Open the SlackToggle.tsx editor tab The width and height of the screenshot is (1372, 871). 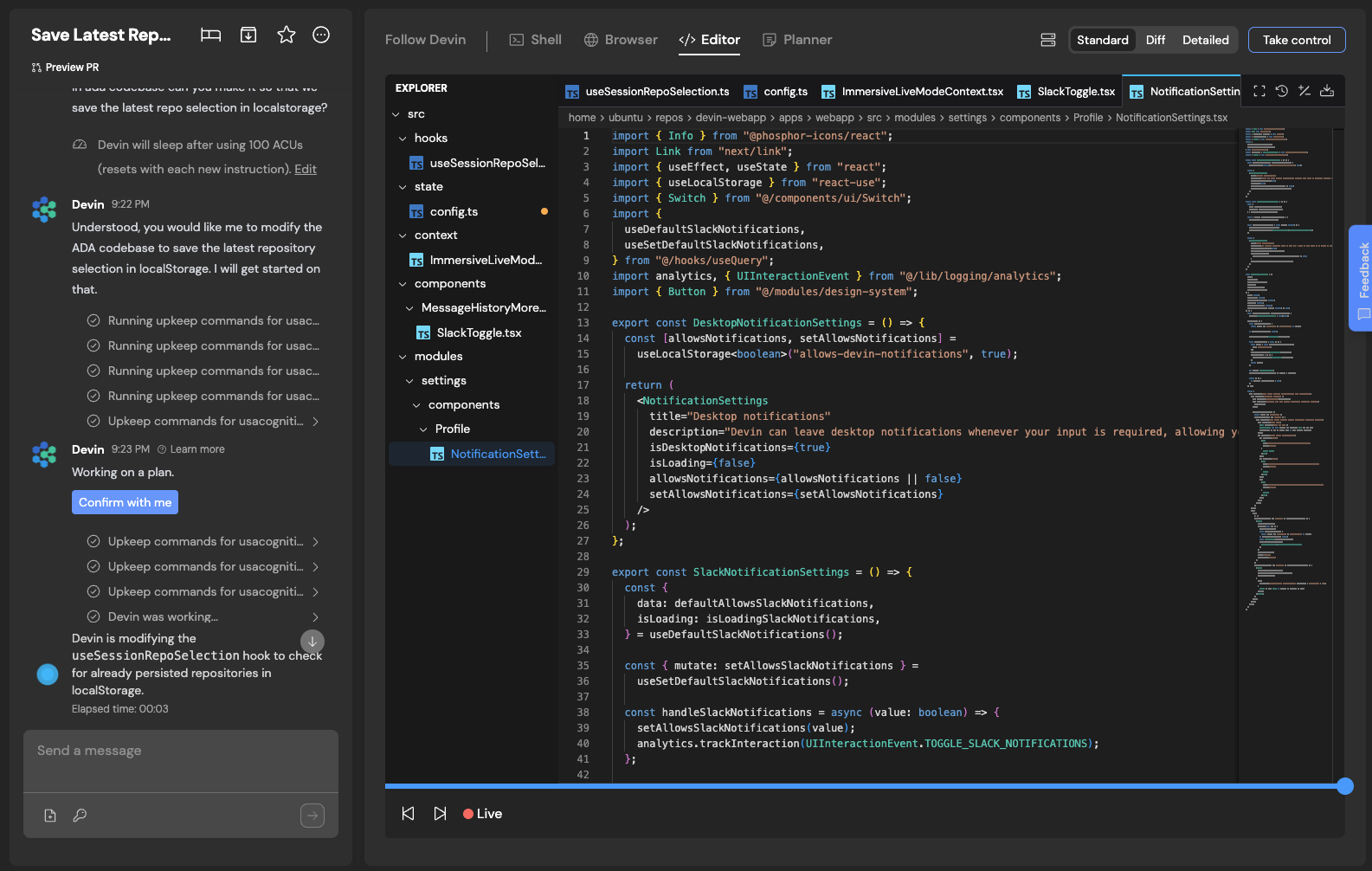click(x=1067, y=92)
